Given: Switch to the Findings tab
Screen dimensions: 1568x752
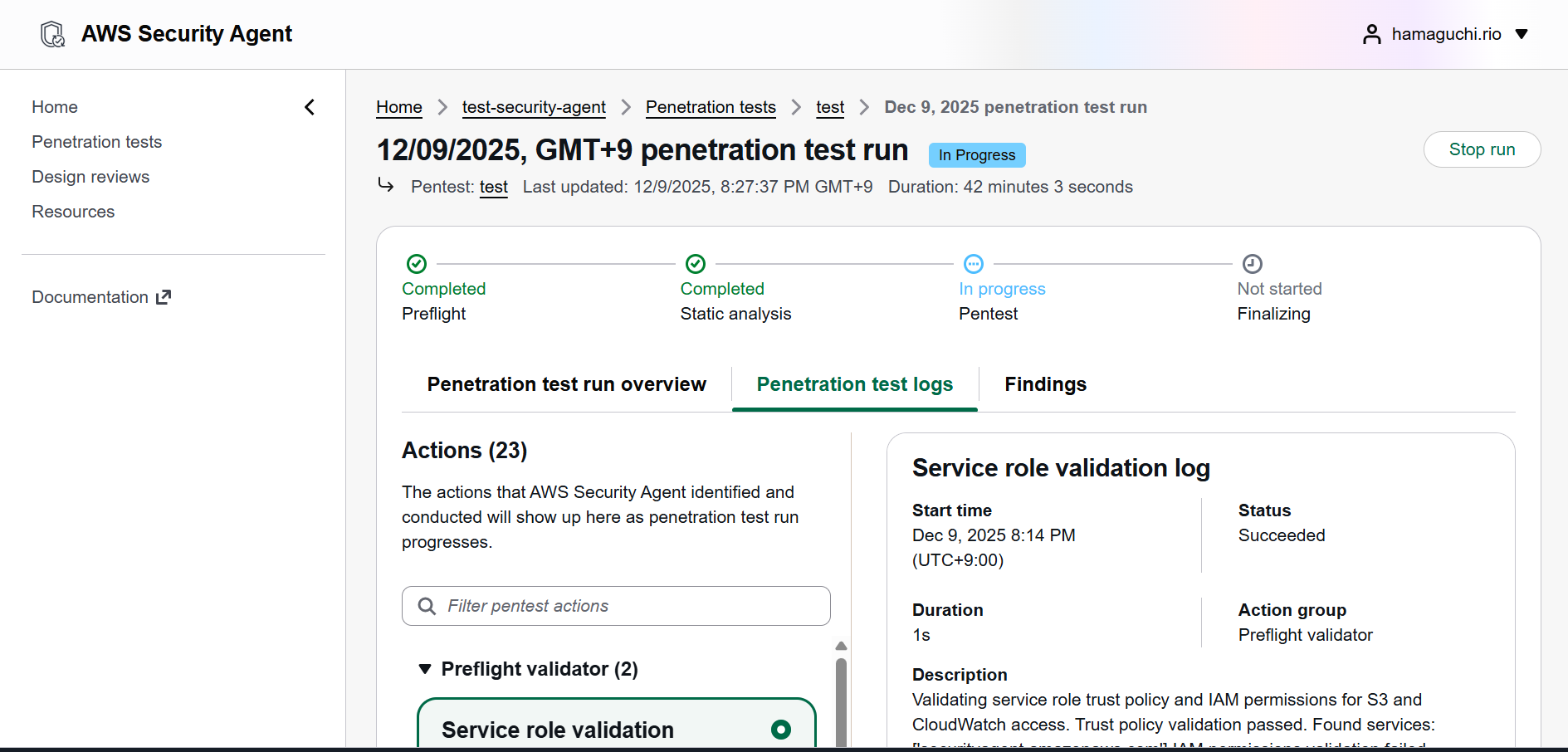Looking at the screenshot, I should (1045, 384).
